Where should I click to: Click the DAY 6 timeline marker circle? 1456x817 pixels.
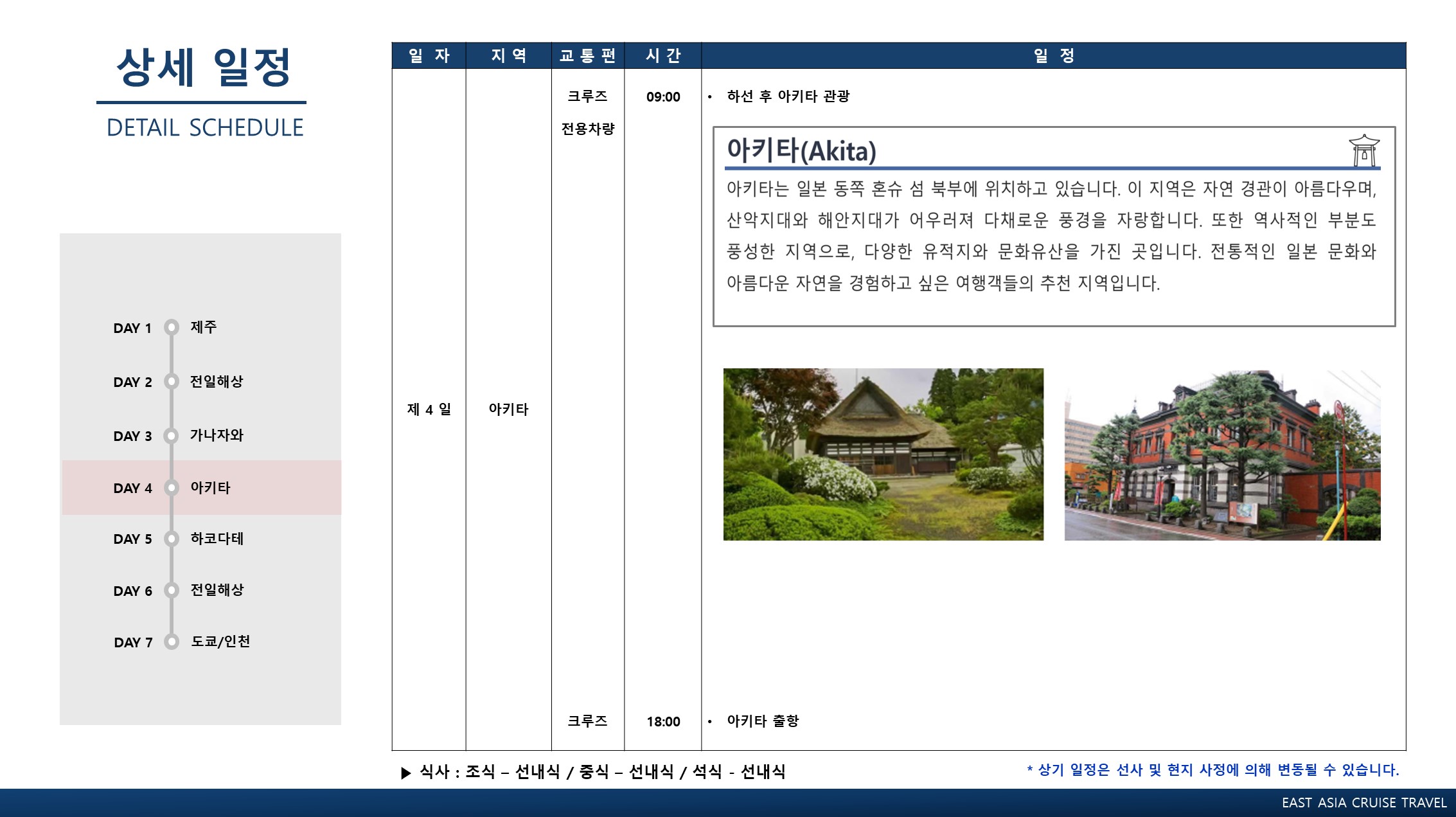(x=171, y=590)
